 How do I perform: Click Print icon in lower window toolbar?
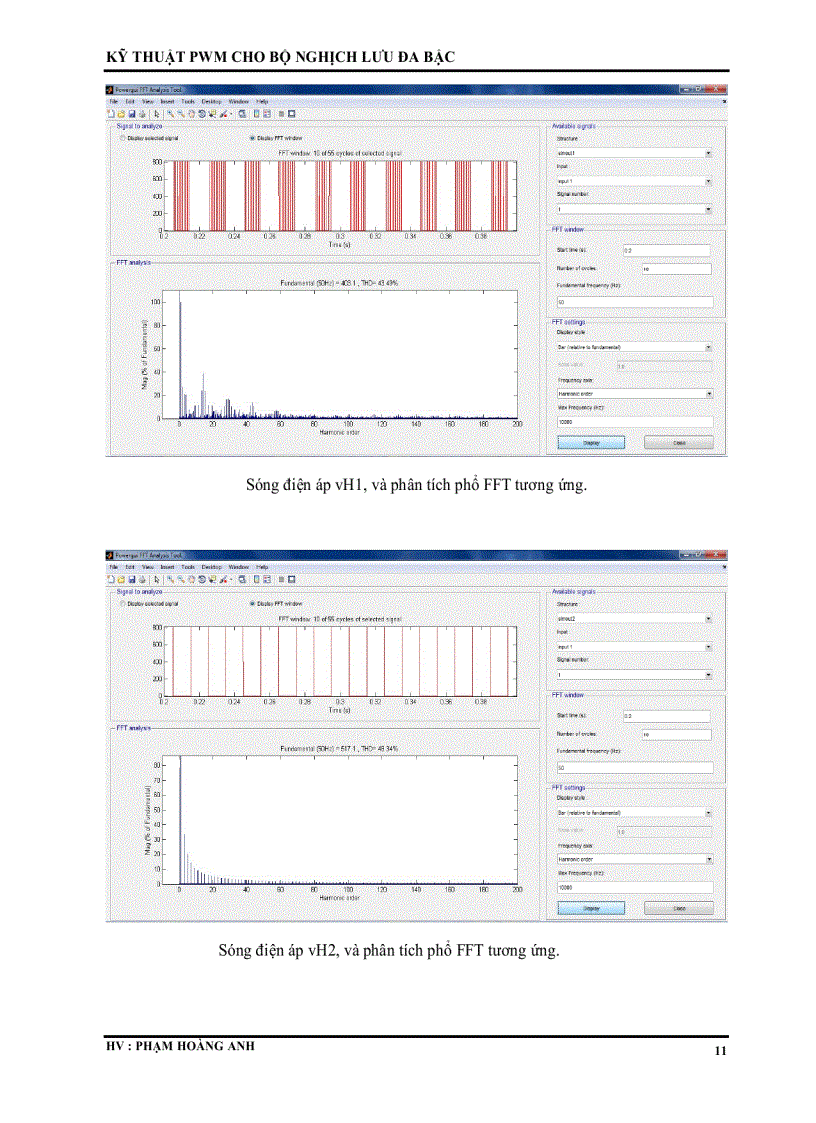[x=141, y=579]
